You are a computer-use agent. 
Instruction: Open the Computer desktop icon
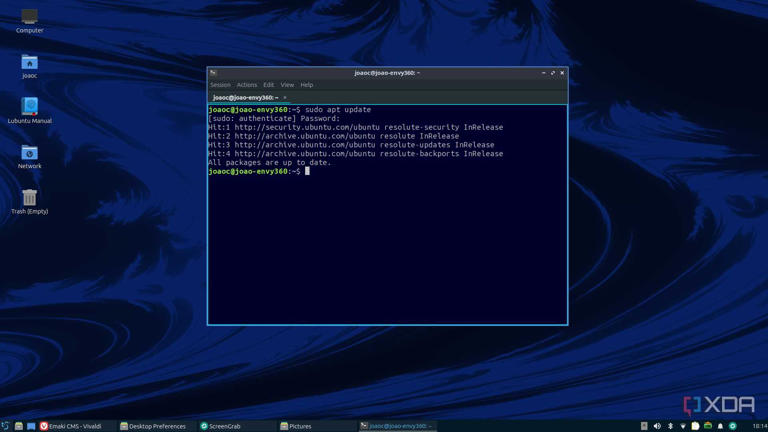(x=29, y=21)
